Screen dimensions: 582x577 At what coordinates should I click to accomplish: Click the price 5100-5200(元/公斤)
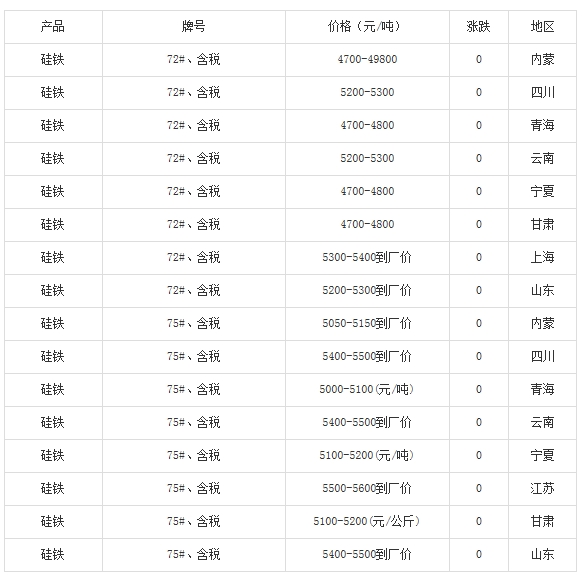tap(367, 521)
